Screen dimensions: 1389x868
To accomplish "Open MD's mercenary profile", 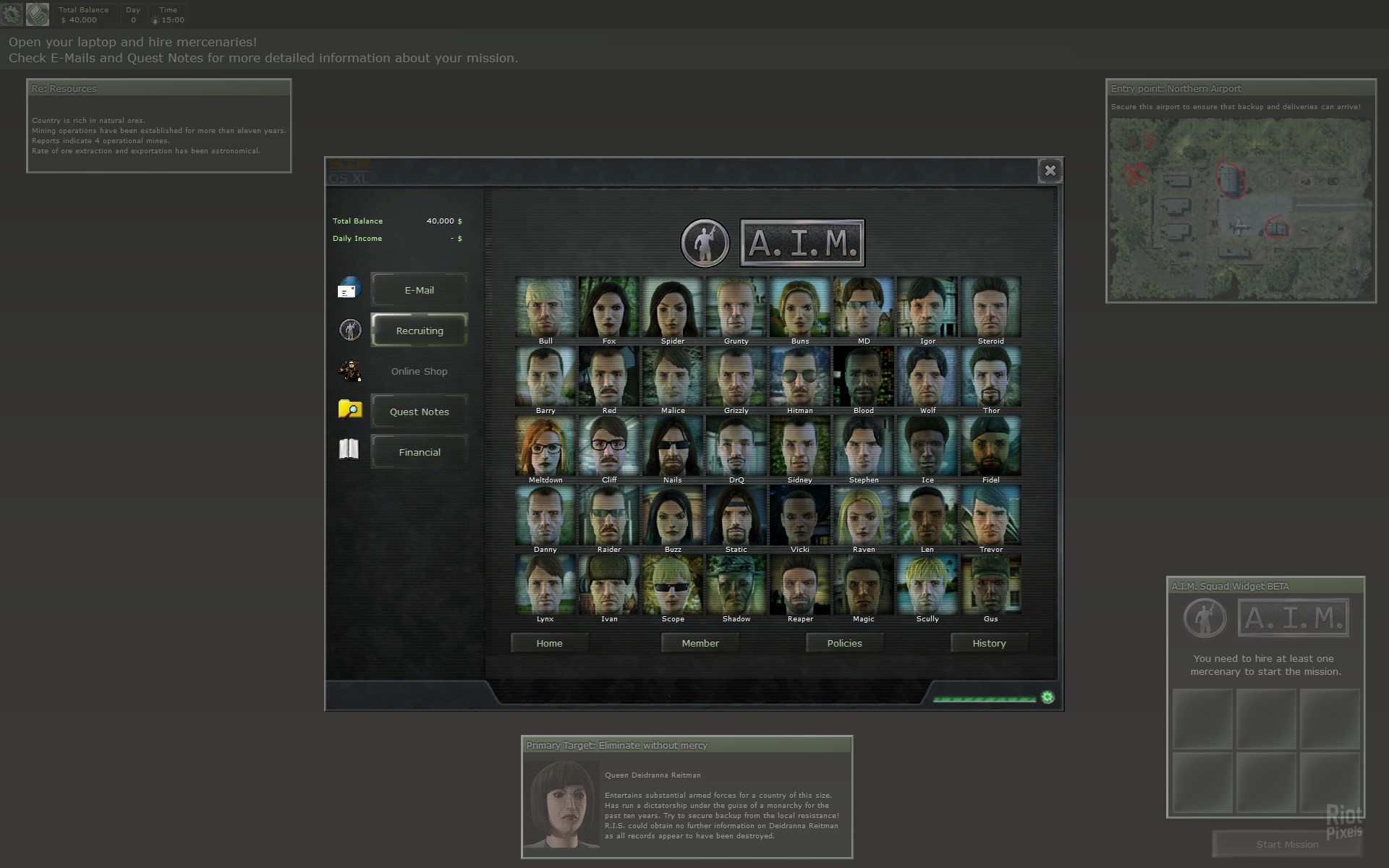I will point(864,307).
